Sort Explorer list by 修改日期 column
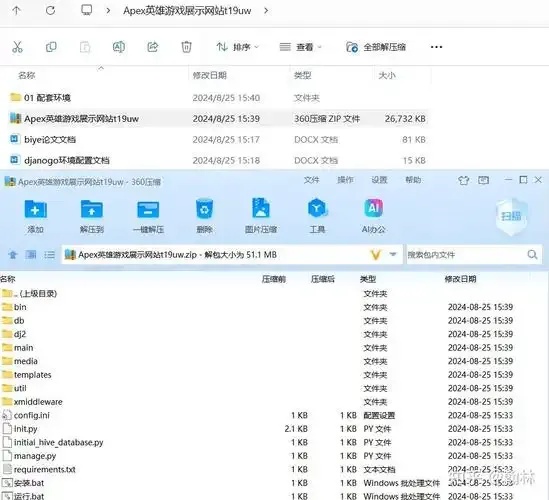Viewport: 549px width, 500px height. [x=209, y=75]
